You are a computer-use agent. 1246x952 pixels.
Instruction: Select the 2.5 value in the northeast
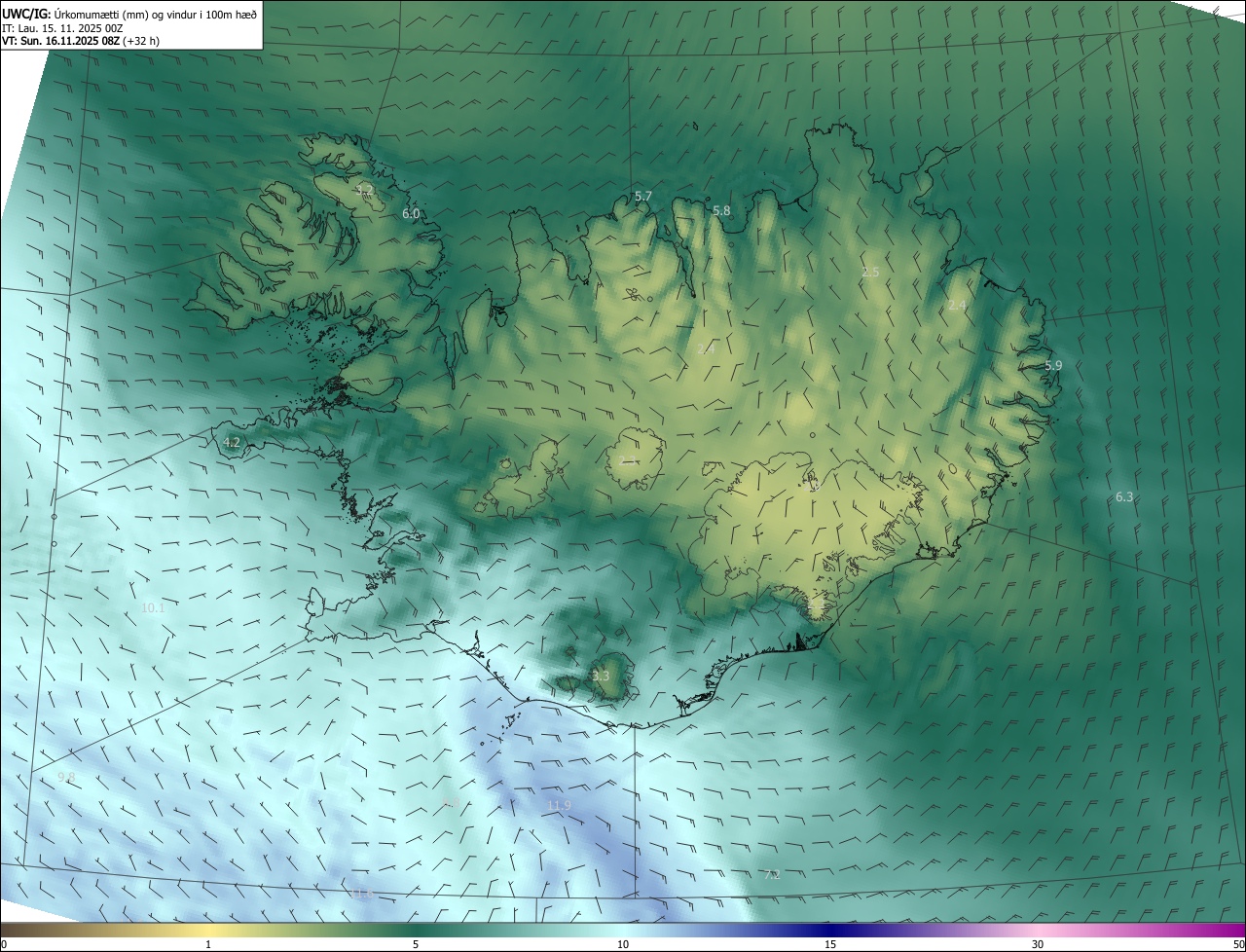870,272
